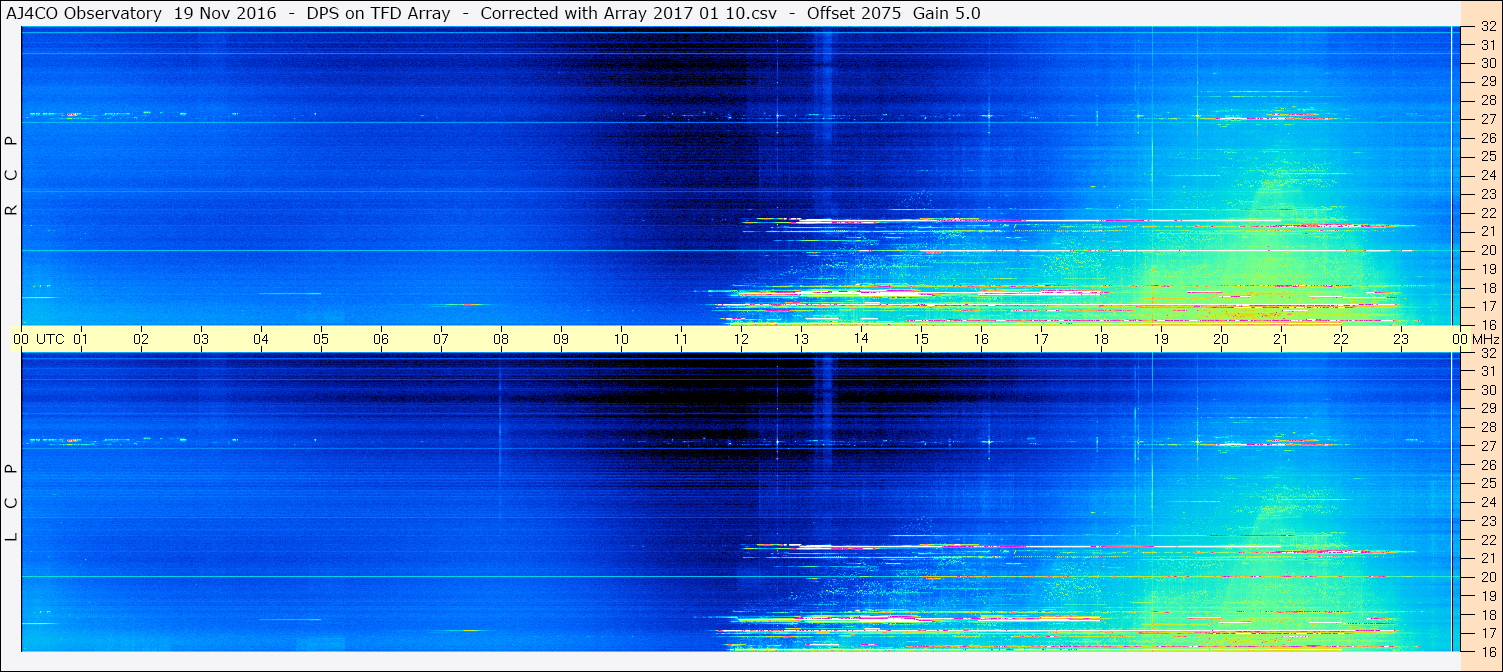Select the 17 MHz label on the LCP scale
This screenshot has width=1503, height=672.
tap(1488, 633)
